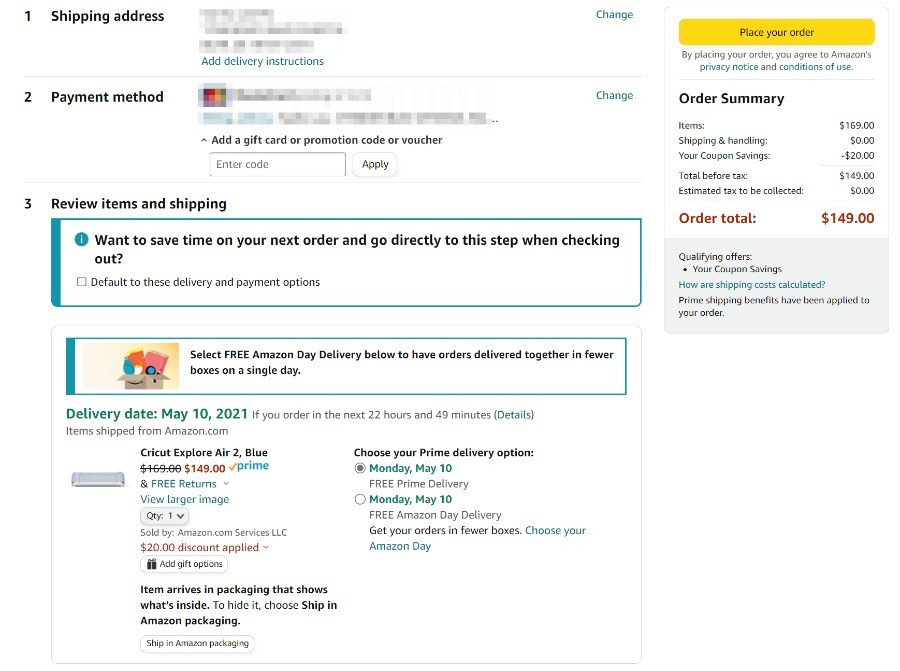Open the Amazon Day Delivery box illustration

[x=131, y=366]
